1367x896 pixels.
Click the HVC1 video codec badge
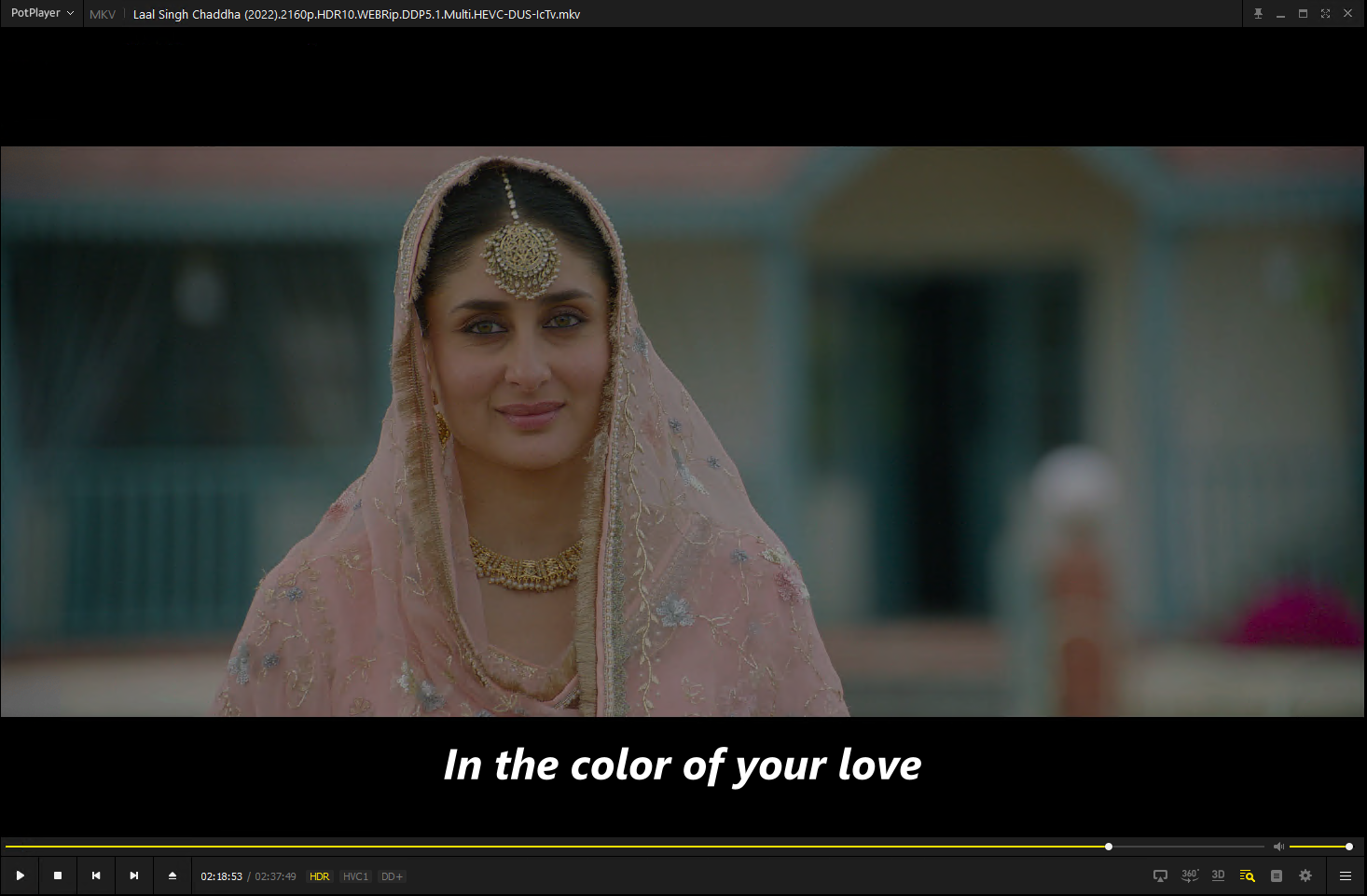[x=355, y=876]
